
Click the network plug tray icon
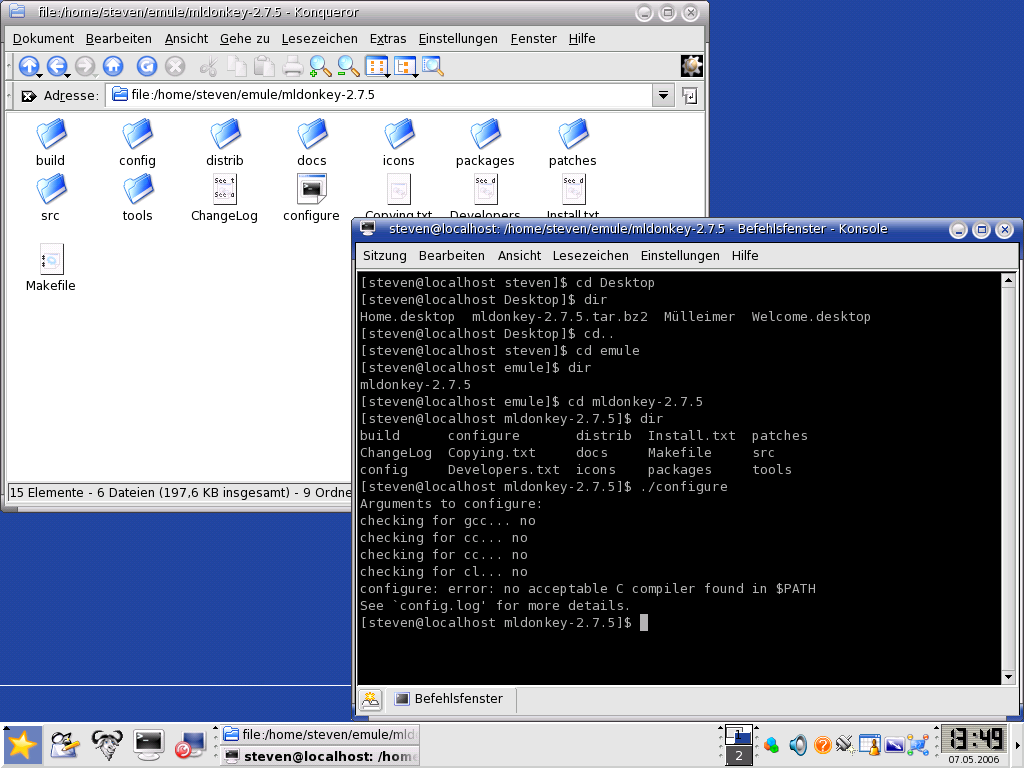click(845, 744)
